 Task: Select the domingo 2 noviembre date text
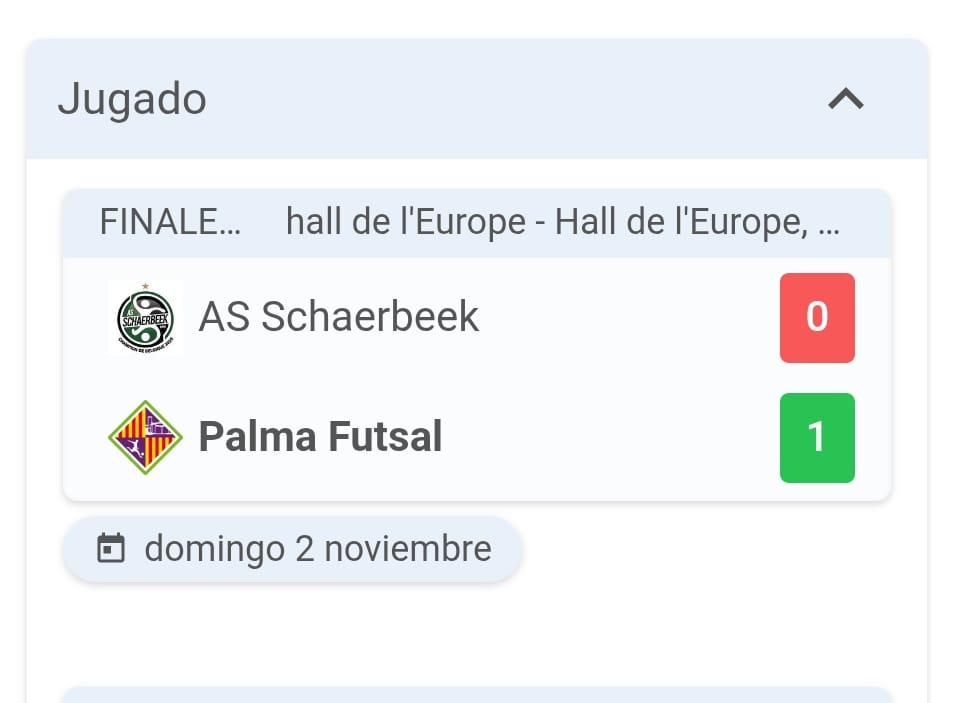[x=318, y=548]
